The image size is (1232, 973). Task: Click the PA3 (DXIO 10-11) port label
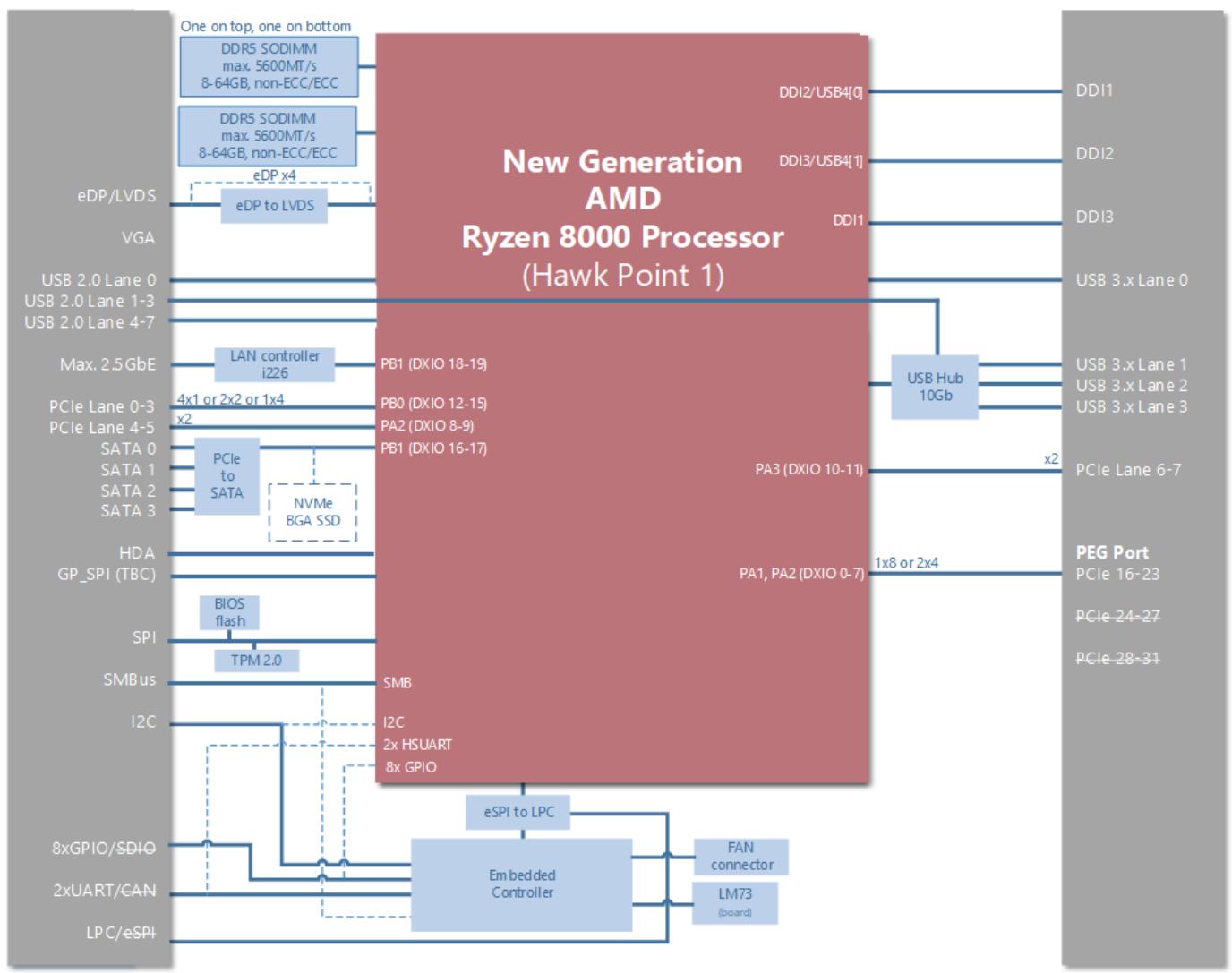[809, 470]
